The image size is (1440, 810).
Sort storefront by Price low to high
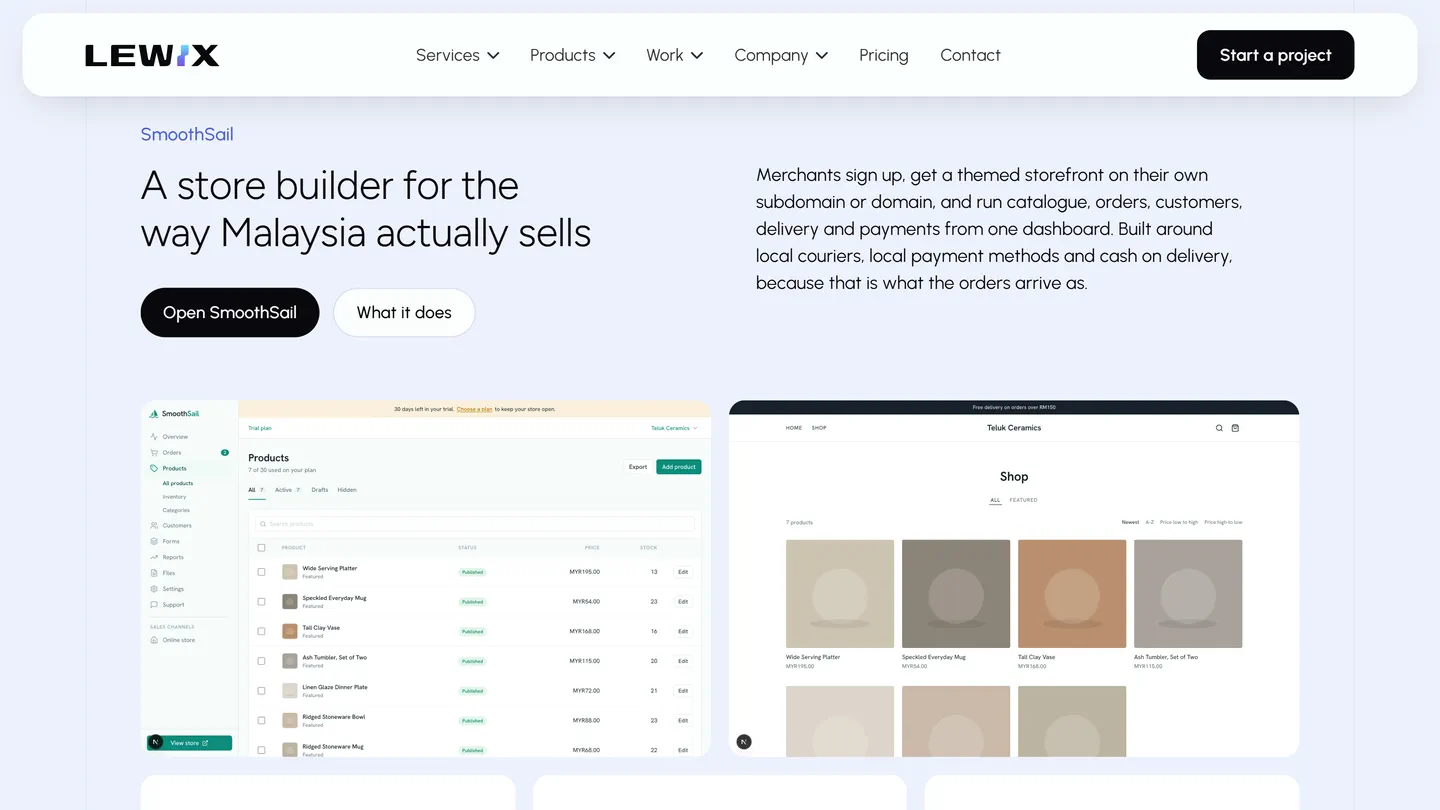point(1179,522)
